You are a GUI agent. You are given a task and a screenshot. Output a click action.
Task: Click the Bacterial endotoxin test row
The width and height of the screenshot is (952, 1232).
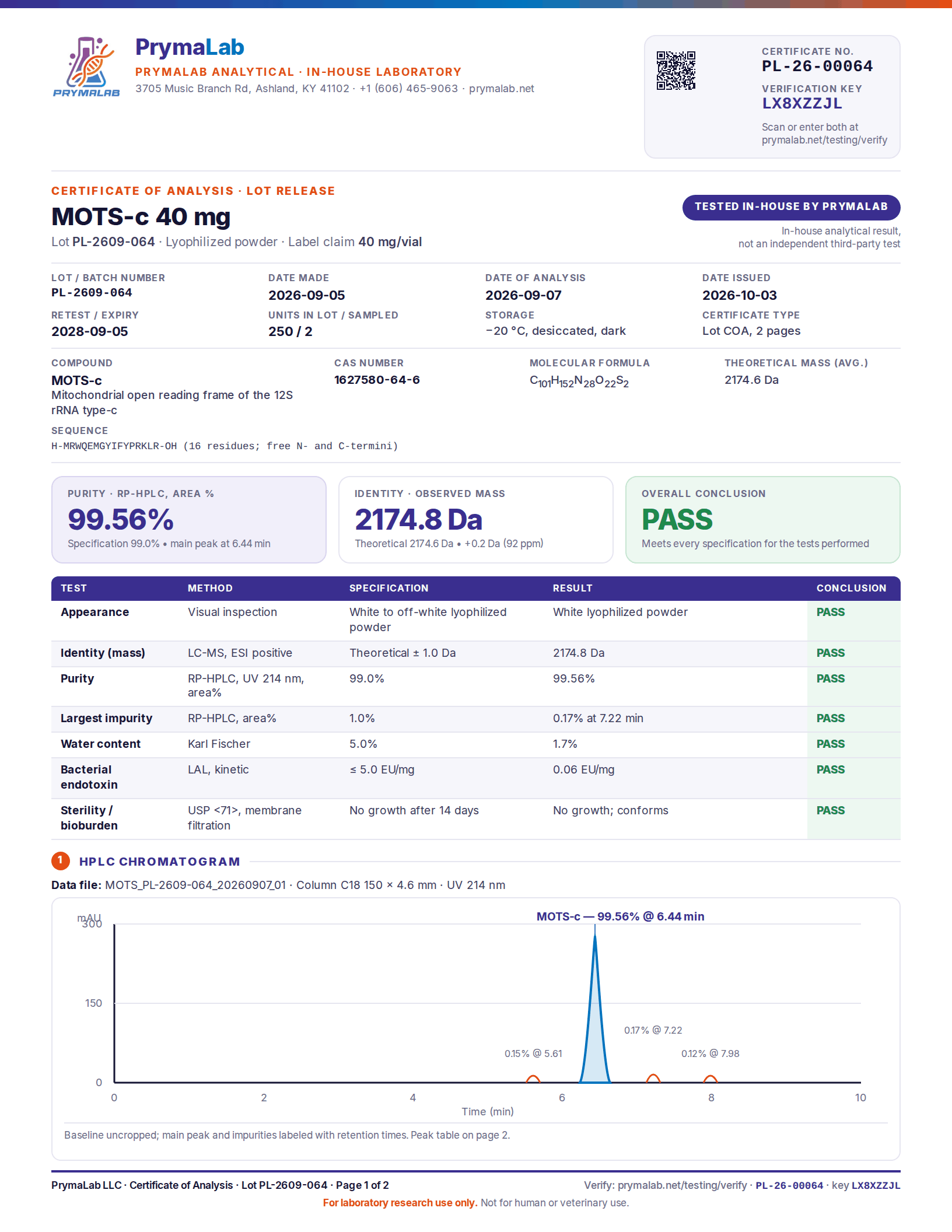tap(476, 778)
